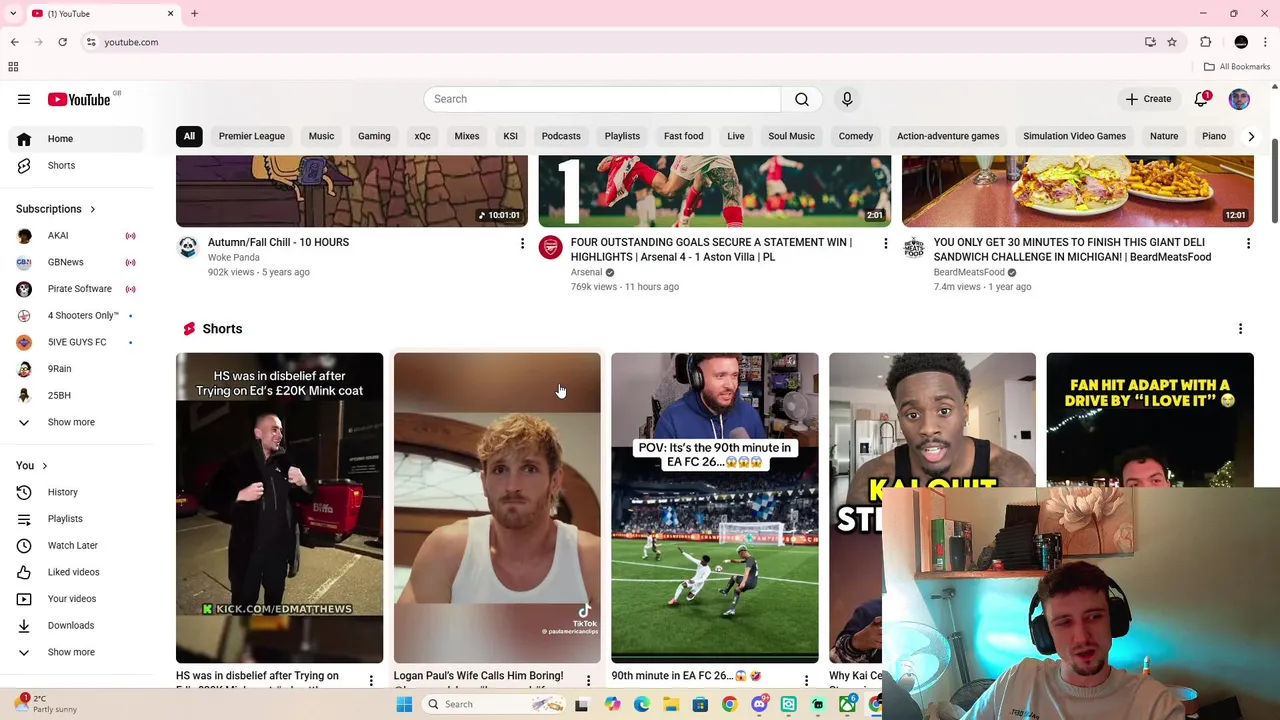Click the Create button
Viewport: 1280px width, 720px height.
1148,99
